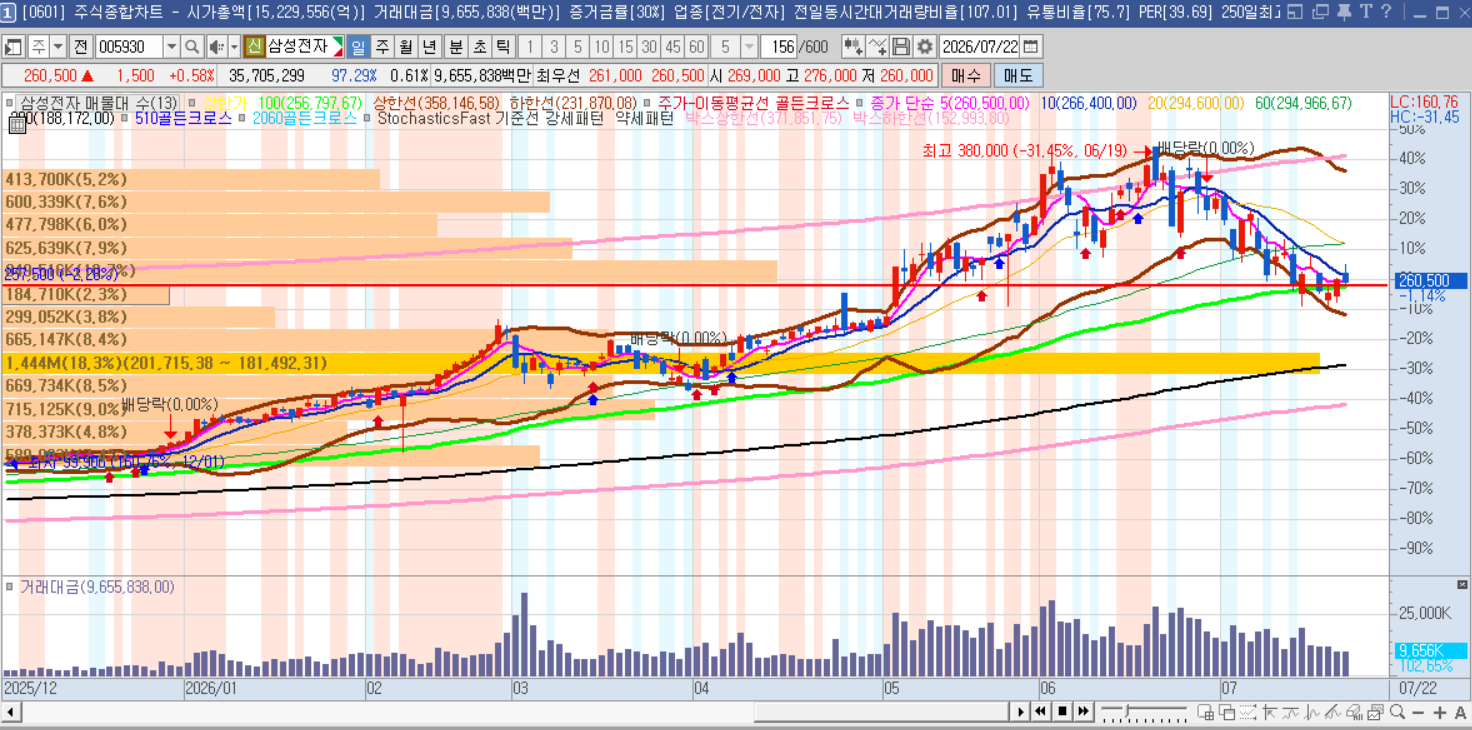Expand the stock code 005930 dropdown
Image resolution: width=1472 pixels, height=730 pixels.
click(171, 47)
